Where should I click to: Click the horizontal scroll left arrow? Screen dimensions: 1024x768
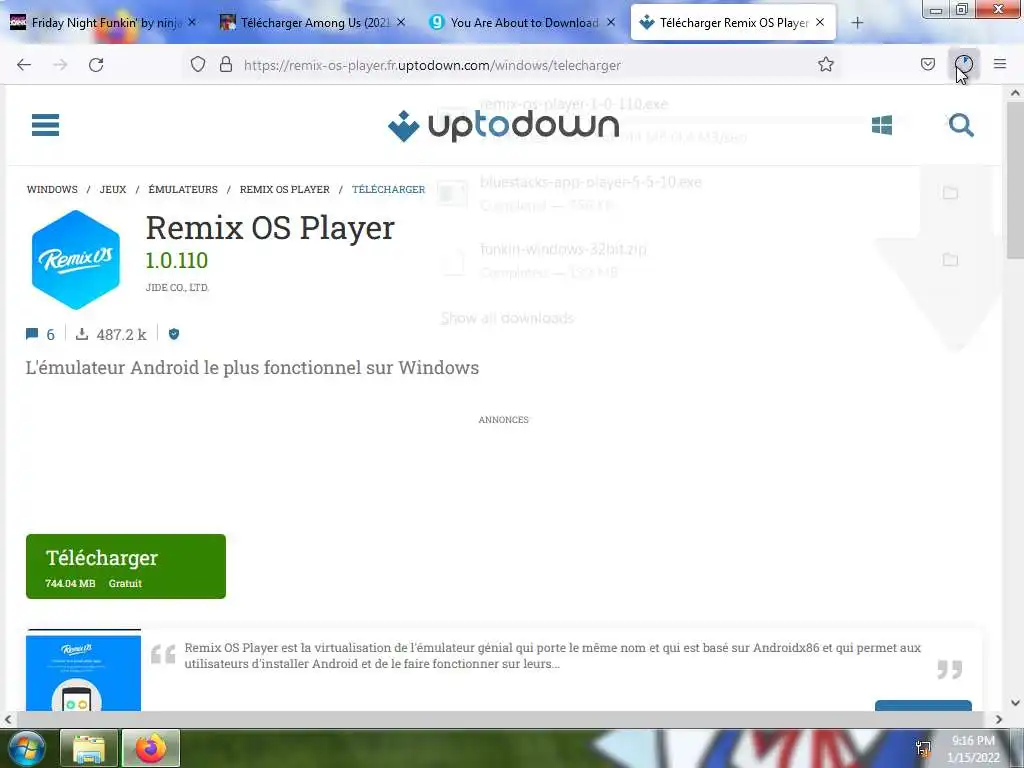point(8,719)
